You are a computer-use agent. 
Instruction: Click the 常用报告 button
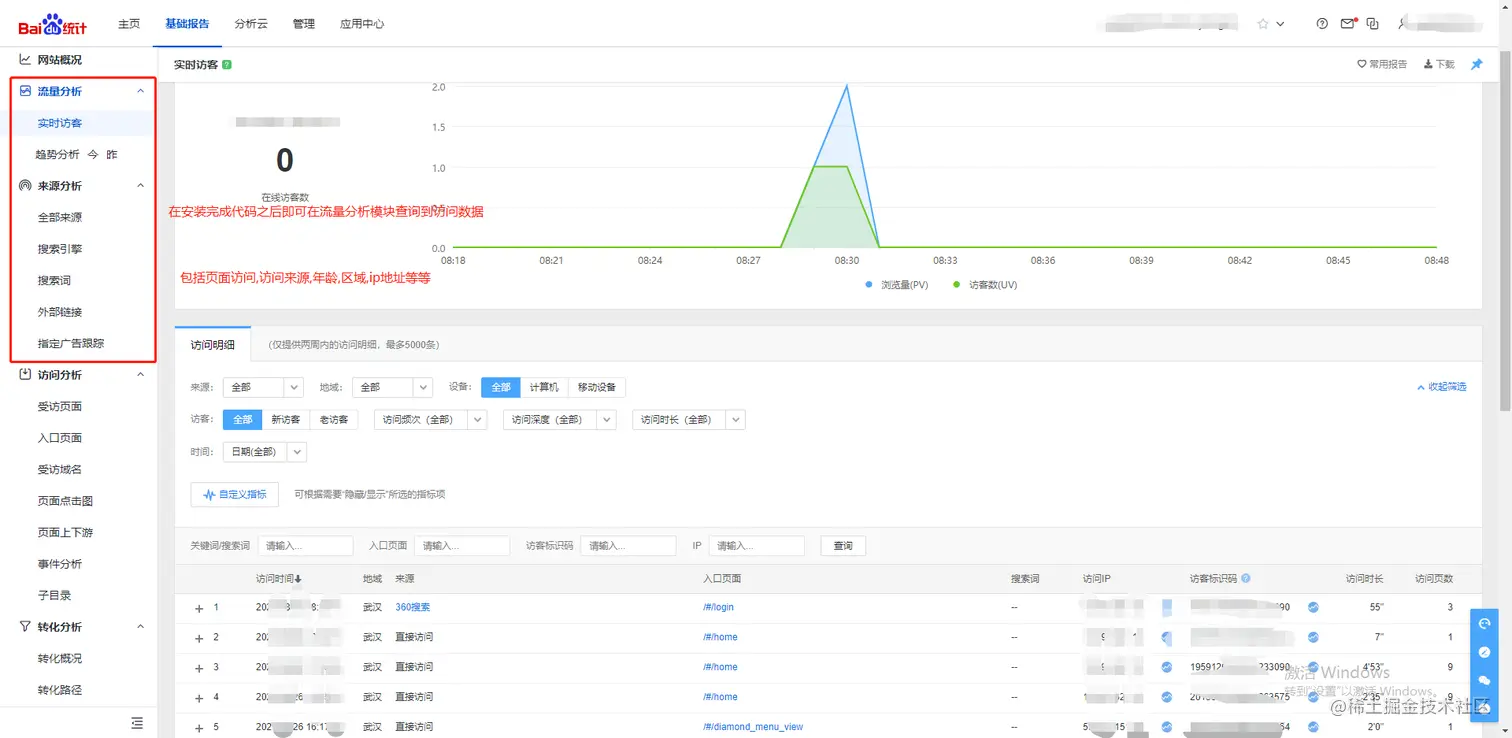coord(1382,64)
